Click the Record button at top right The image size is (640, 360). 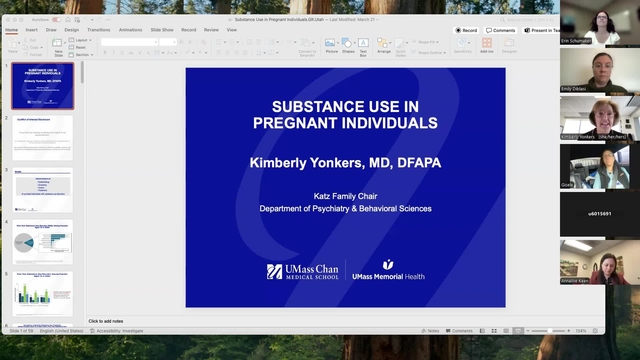(466, 30)
